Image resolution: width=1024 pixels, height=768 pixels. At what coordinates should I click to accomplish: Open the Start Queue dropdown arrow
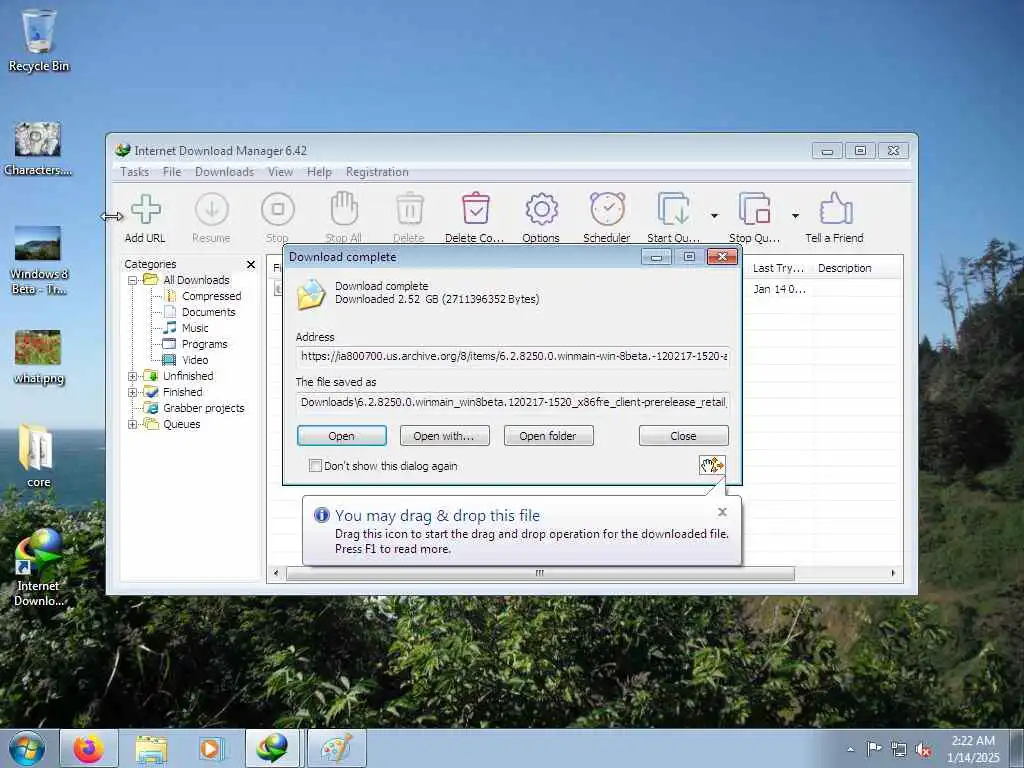click(714, 216)
